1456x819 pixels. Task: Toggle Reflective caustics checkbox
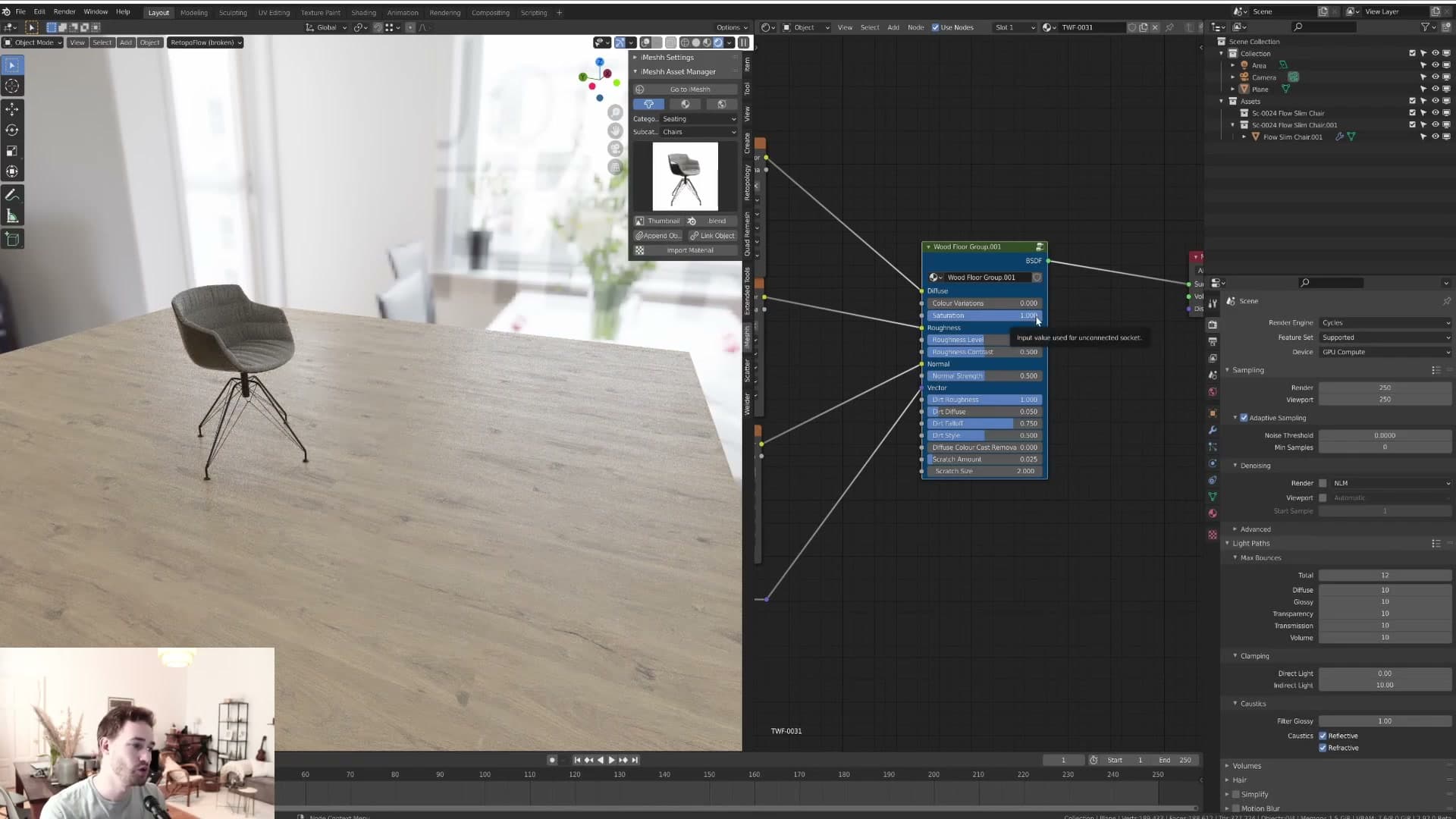tap(1323, 736)
